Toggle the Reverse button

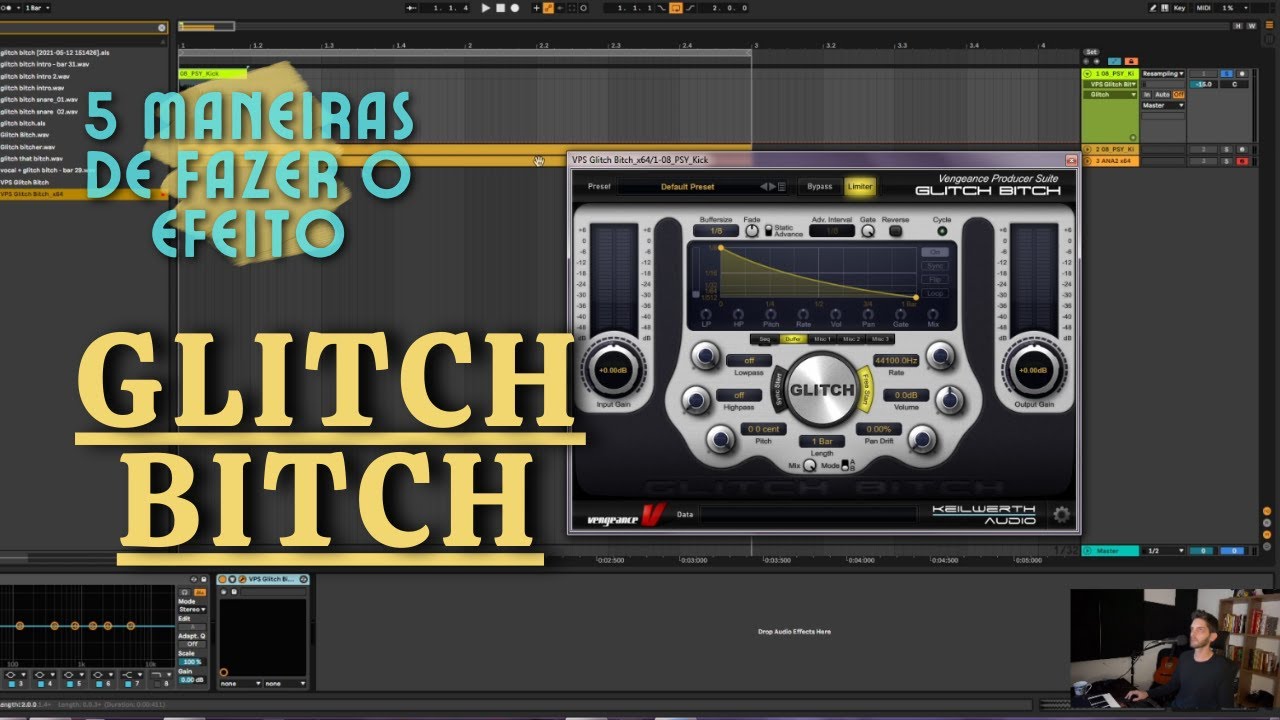(x=895, y=231)
